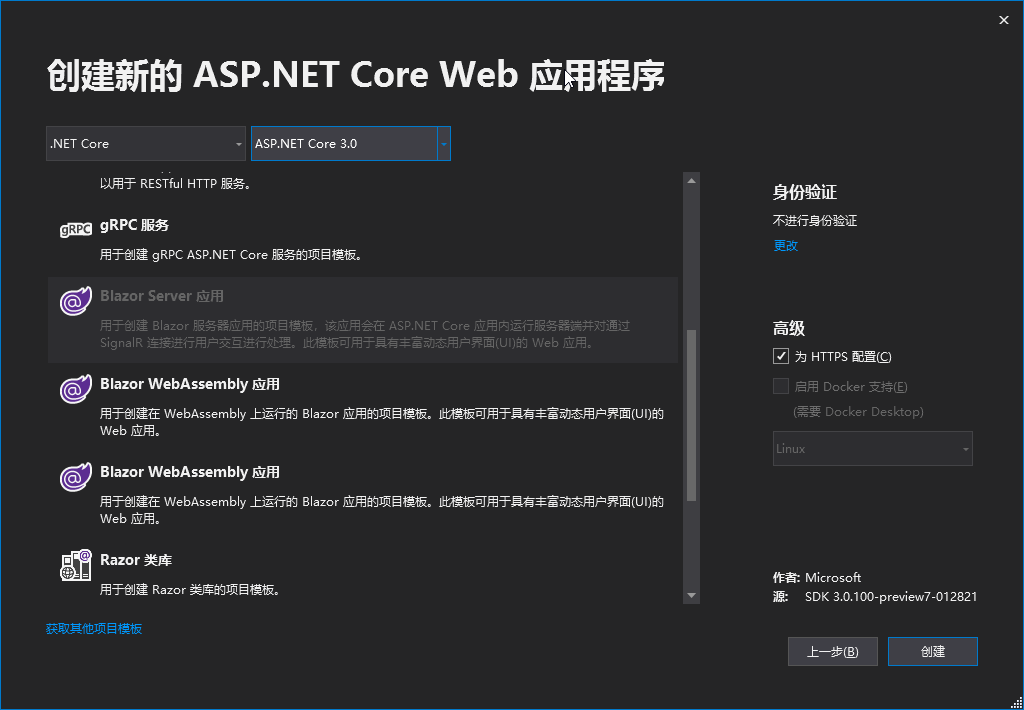Click the SDK 3.0.100-preview7-012821 source text
Screen dimensions: 1024x710
[x=891, y=597]
